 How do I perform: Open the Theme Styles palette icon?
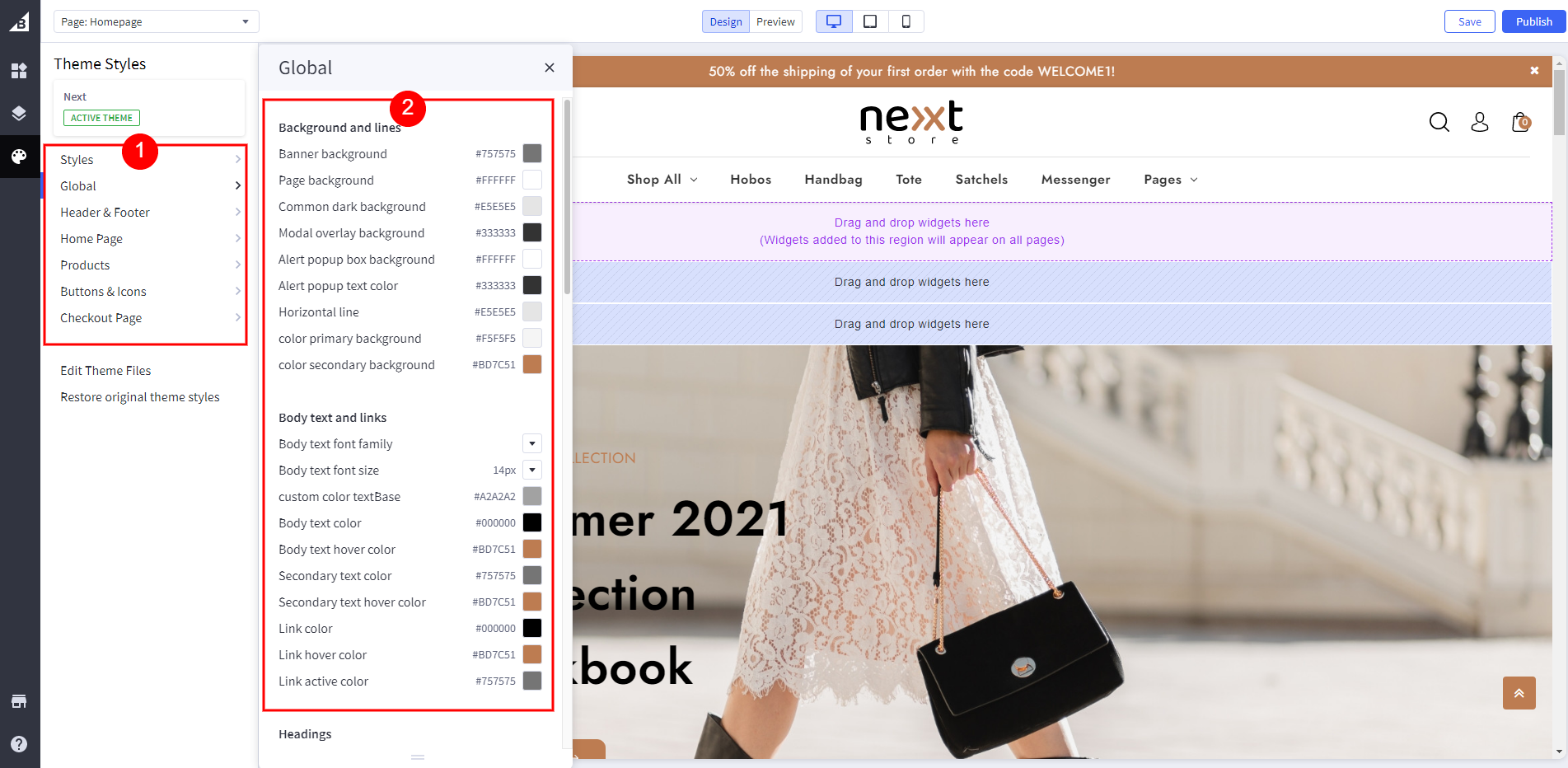(19, 157)
